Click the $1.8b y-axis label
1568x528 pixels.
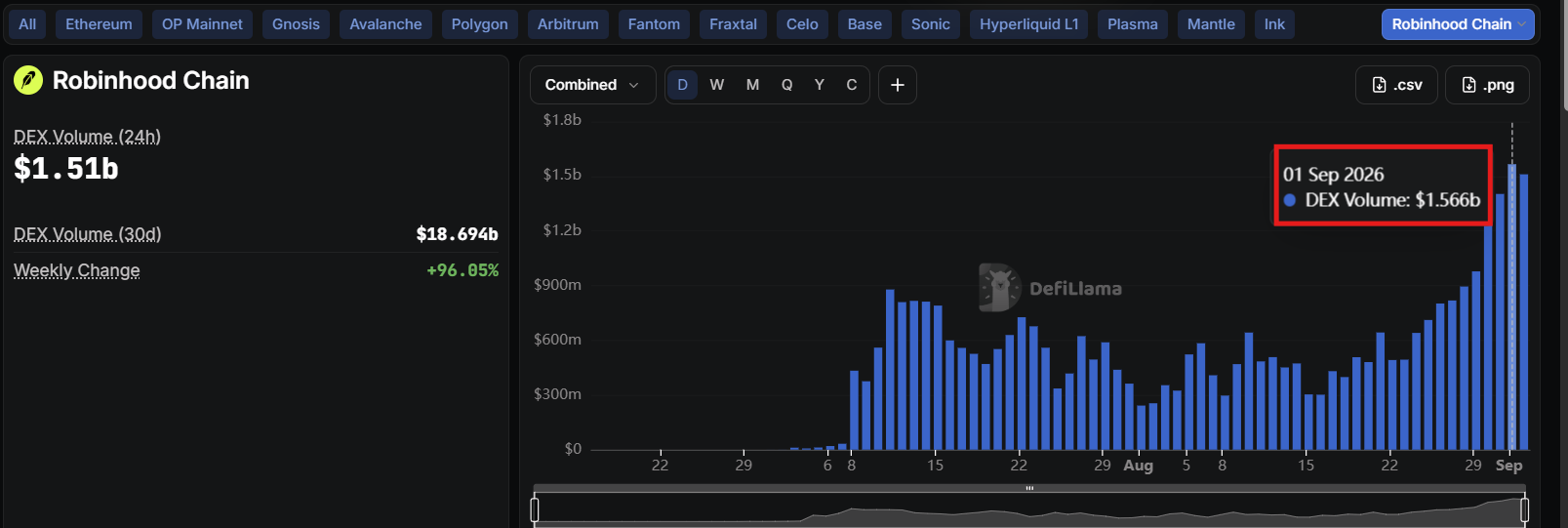click(x=562, y=120)
